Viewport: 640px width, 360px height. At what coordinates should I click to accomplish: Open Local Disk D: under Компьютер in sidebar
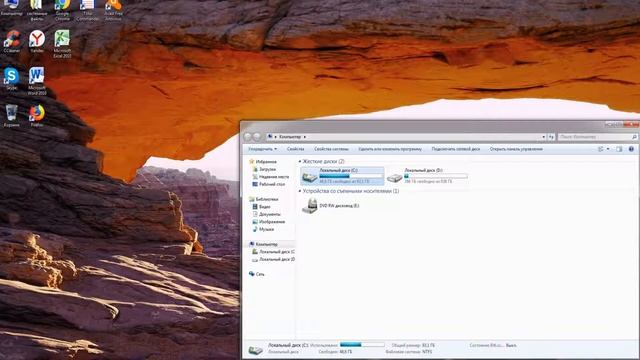273,259
